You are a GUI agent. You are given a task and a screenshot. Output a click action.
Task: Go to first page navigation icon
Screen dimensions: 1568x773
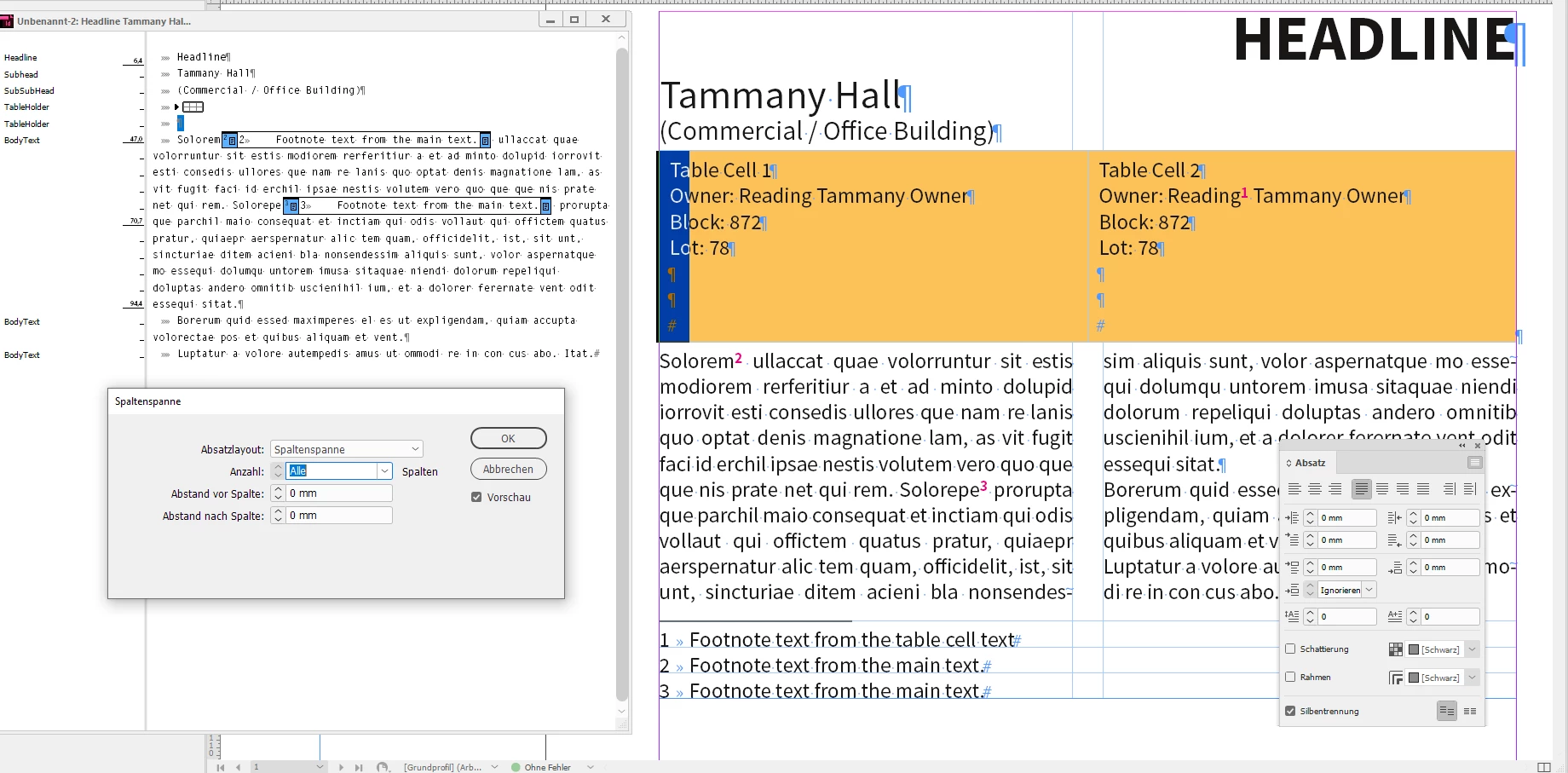[x=221, y=767]
